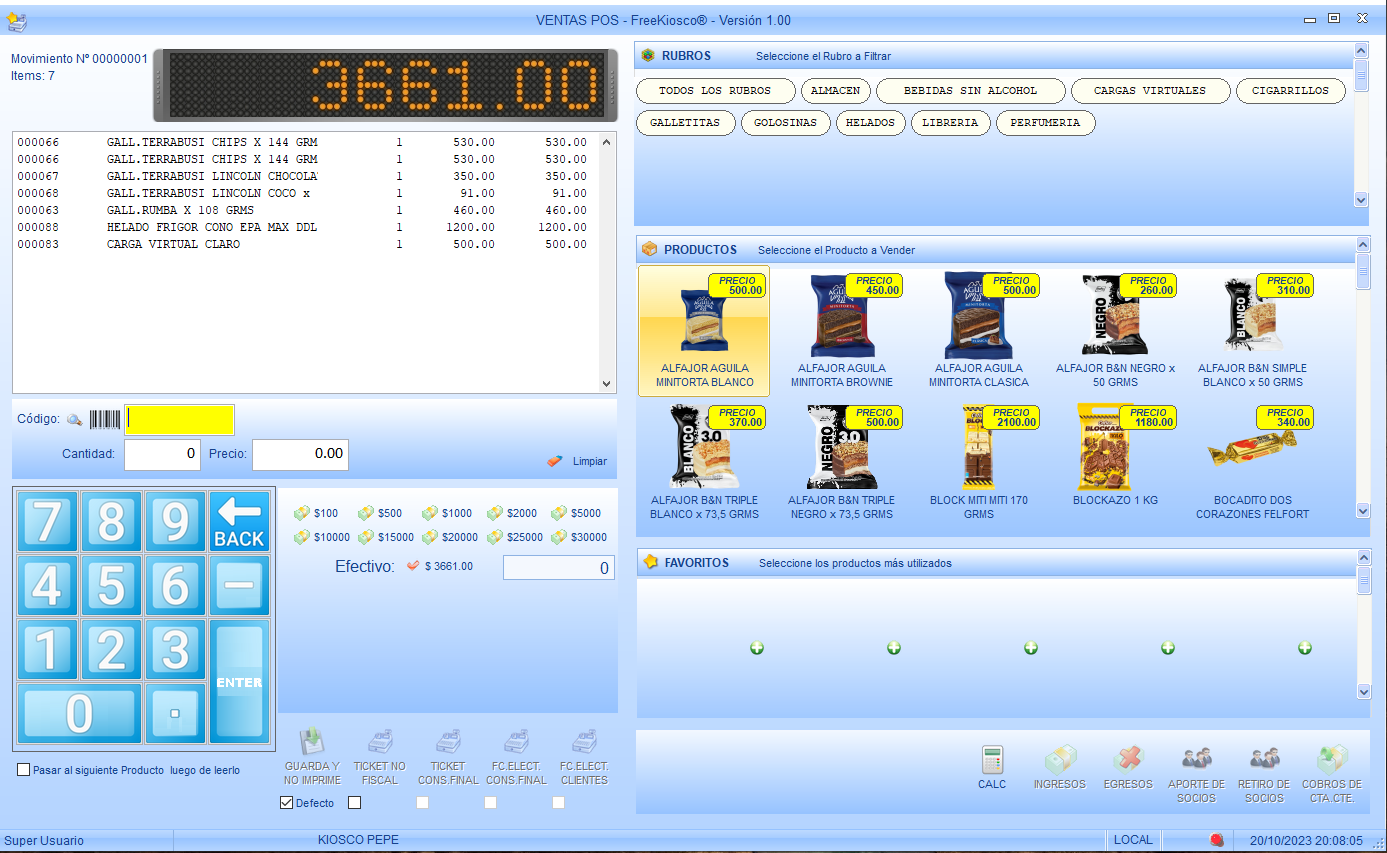Open Aporte de Socios
Image resolution: width=1387 pixels, height=853 pixels.
[1196, 775]
